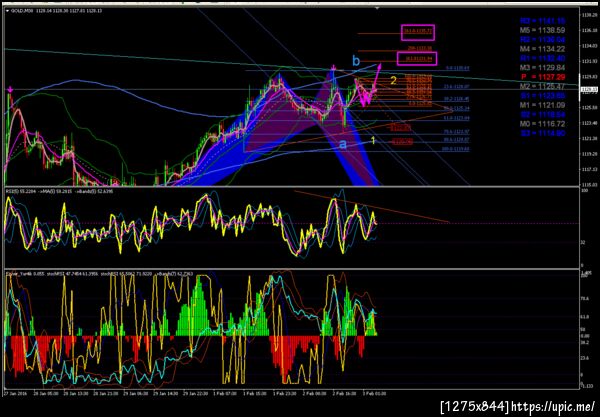Click the blue wave label 'a'
Image resolution: width=600 pixels, height=417 pixels.
tap(343, 144)
